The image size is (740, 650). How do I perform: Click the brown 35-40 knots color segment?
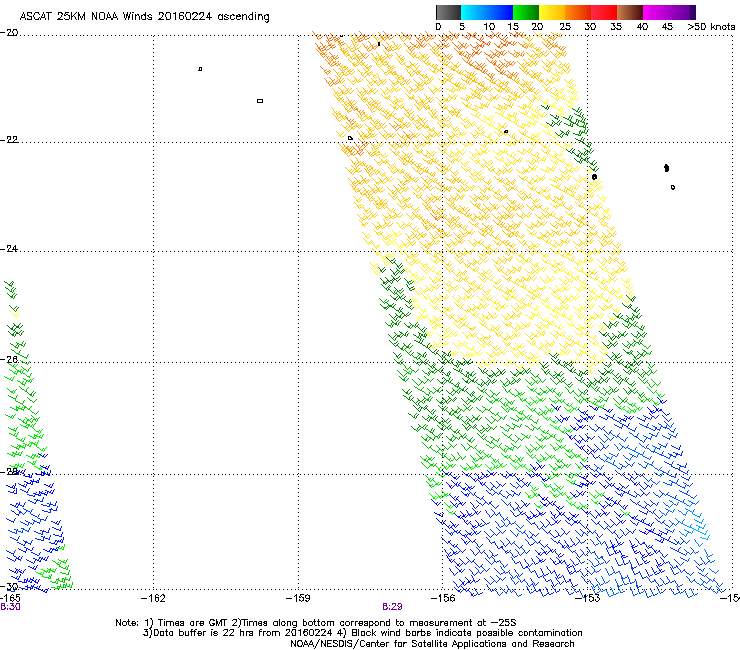pos(630,12)
